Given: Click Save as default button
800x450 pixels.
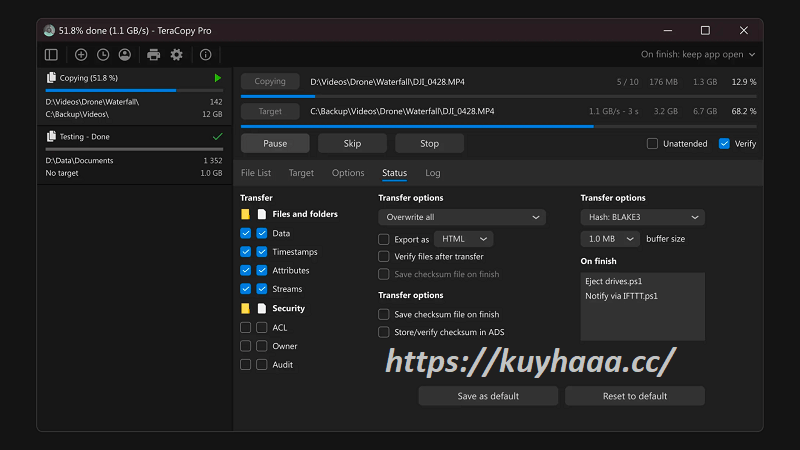Looking at the screenshot, I should 488,396.
